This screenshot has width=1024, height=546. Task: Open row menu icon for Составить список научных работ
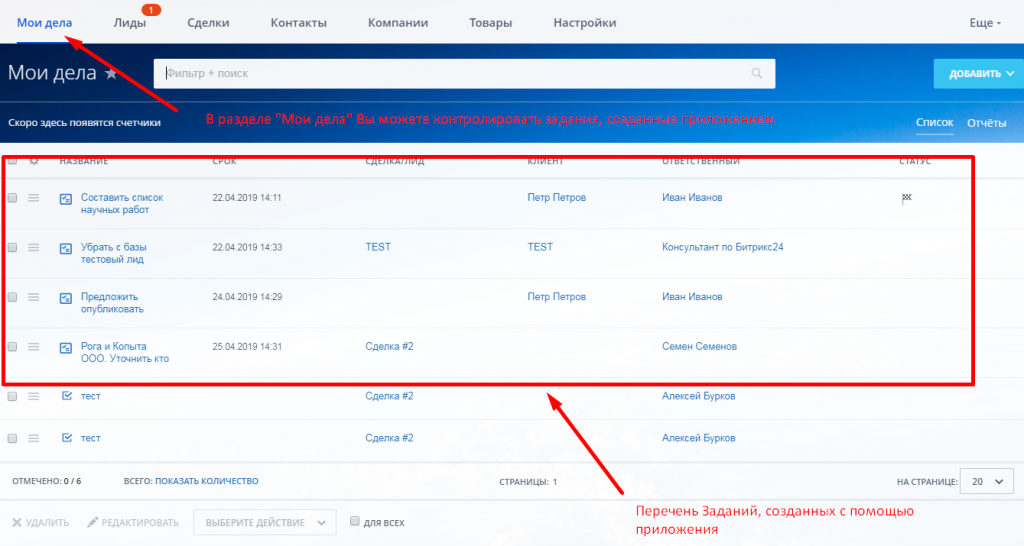33,198
